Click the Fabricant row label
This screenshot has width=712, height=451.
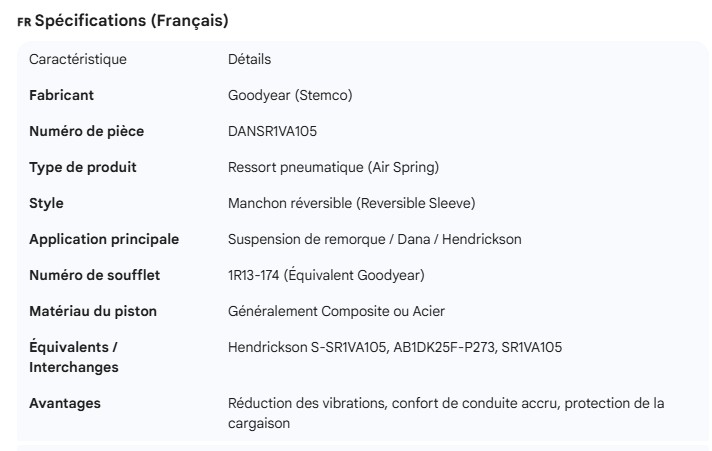click(62, 95)
